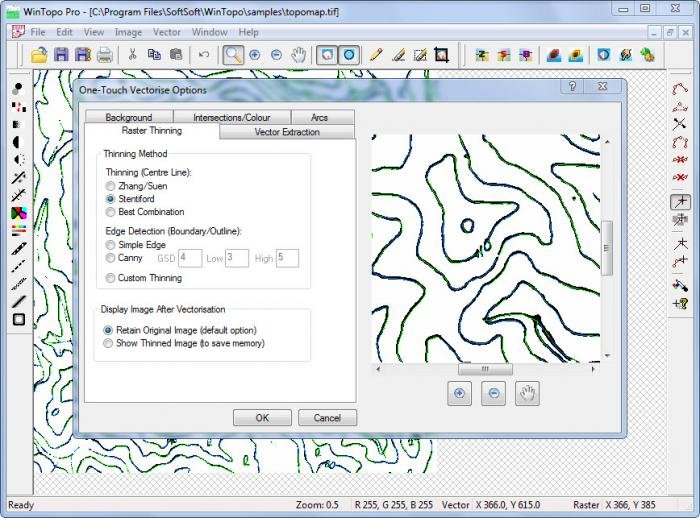The height and width of the screenshot is (518, 700).
Task: Open the Image menu
Action: click(x=128, y=32)
